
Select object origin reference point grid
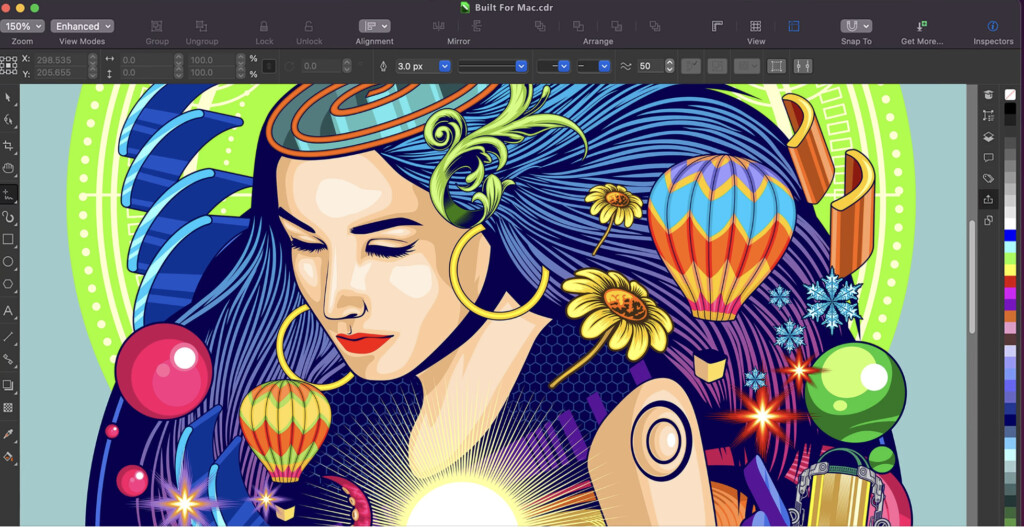[x=8, y=66]
